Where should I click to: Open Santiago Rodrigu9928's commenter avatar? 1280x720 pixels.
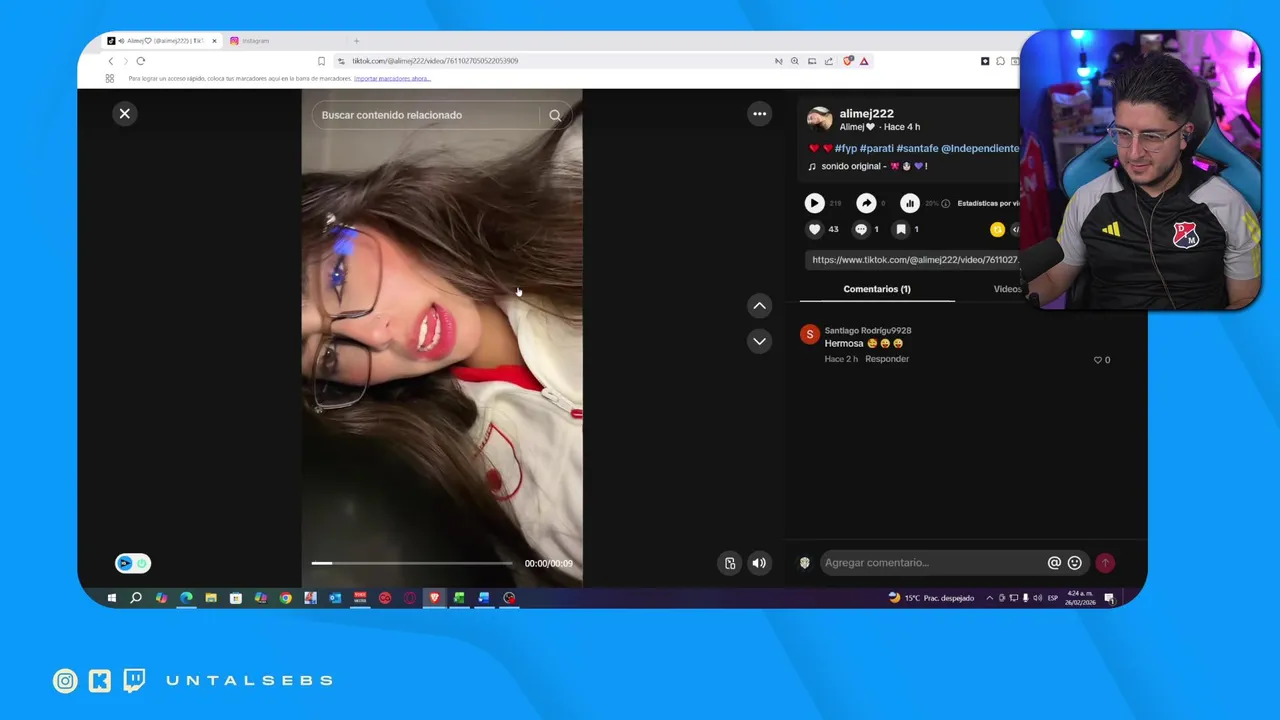coord(810,335)
